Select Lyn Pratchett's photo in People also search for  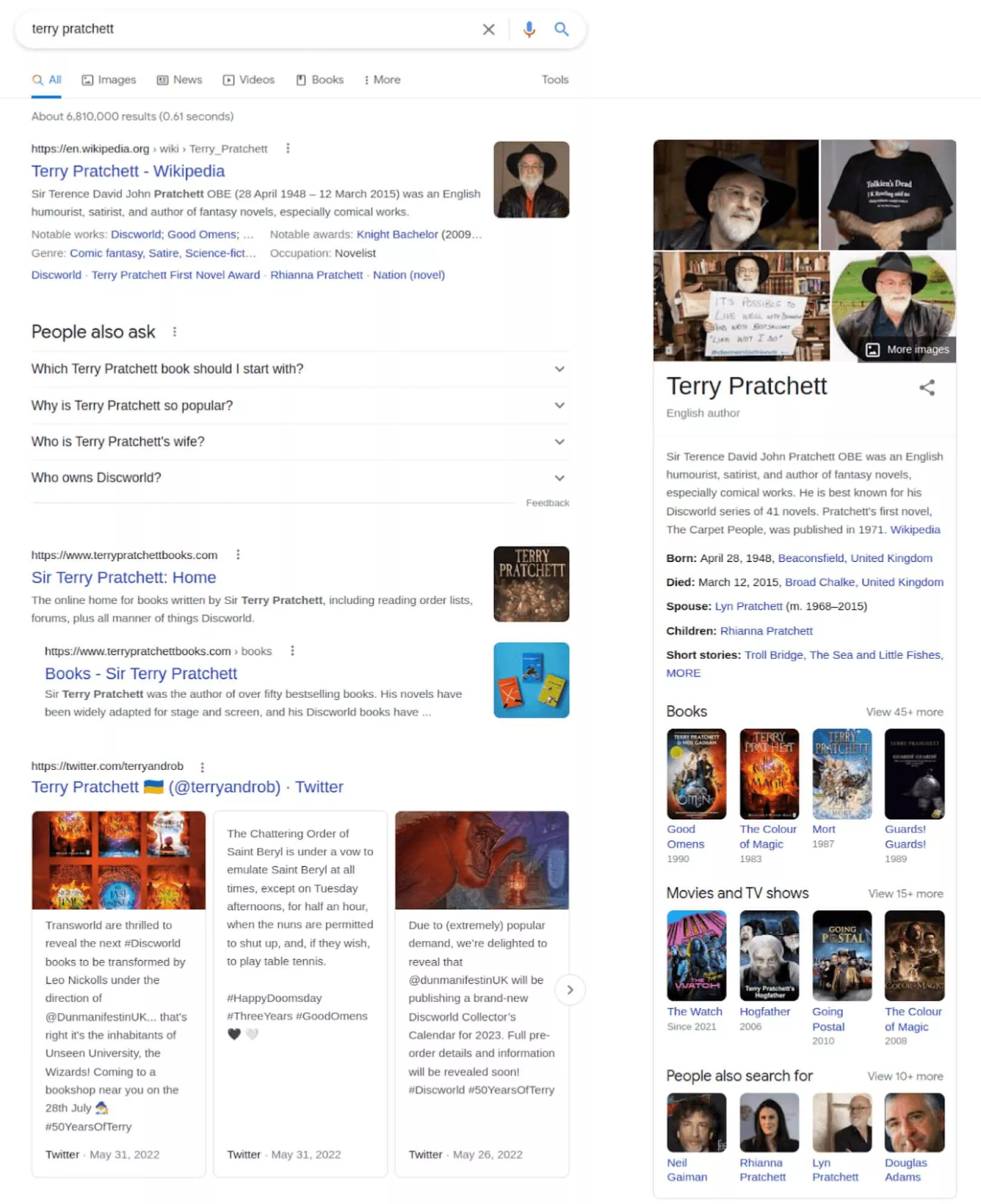(842, 1123)
